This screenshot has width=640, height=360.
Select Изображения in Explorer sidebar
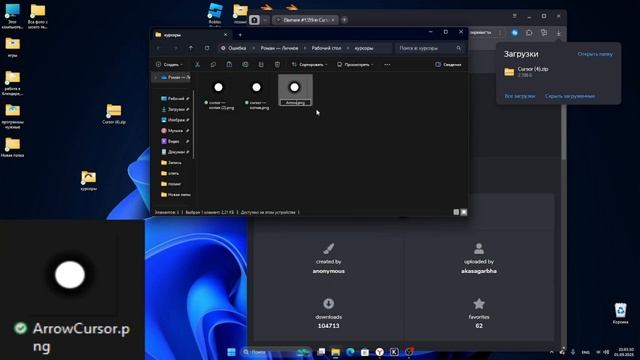pos(175,120)
